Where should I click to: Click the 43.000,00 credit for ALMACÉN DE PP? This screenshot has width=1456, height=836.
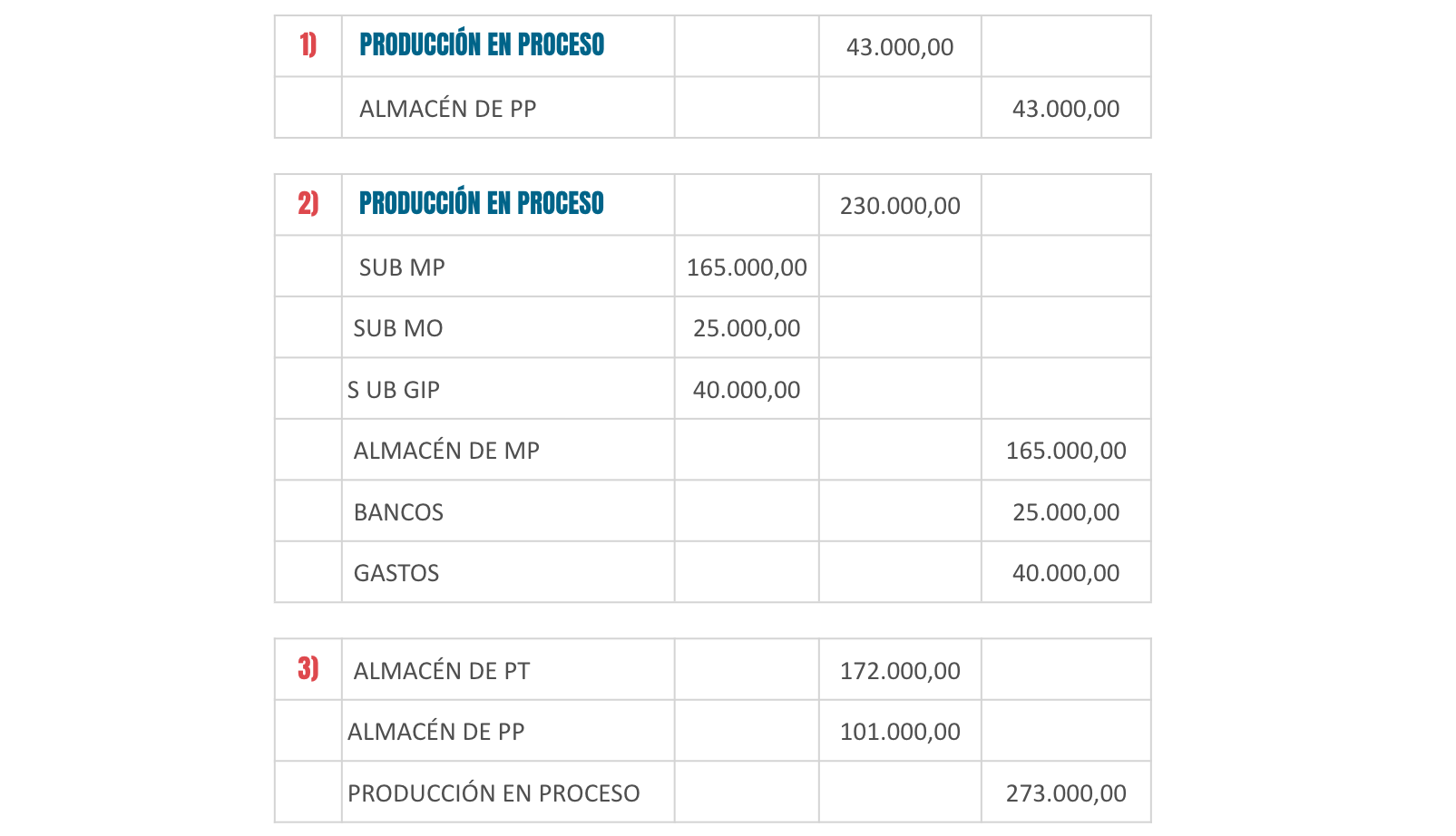click(x=1066, y=109)
